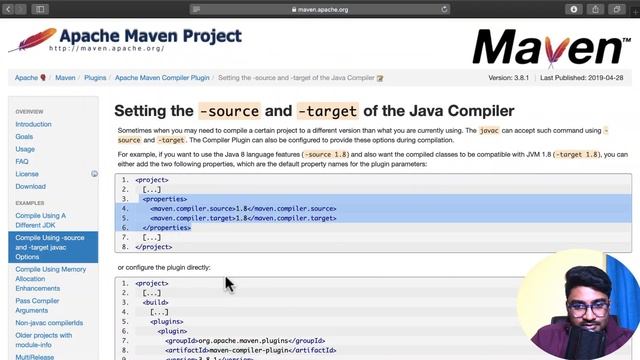Click 'or configure the plugin directly:' text
The height and width of the screenshot is (360, 640).
[x=164, y=267]
